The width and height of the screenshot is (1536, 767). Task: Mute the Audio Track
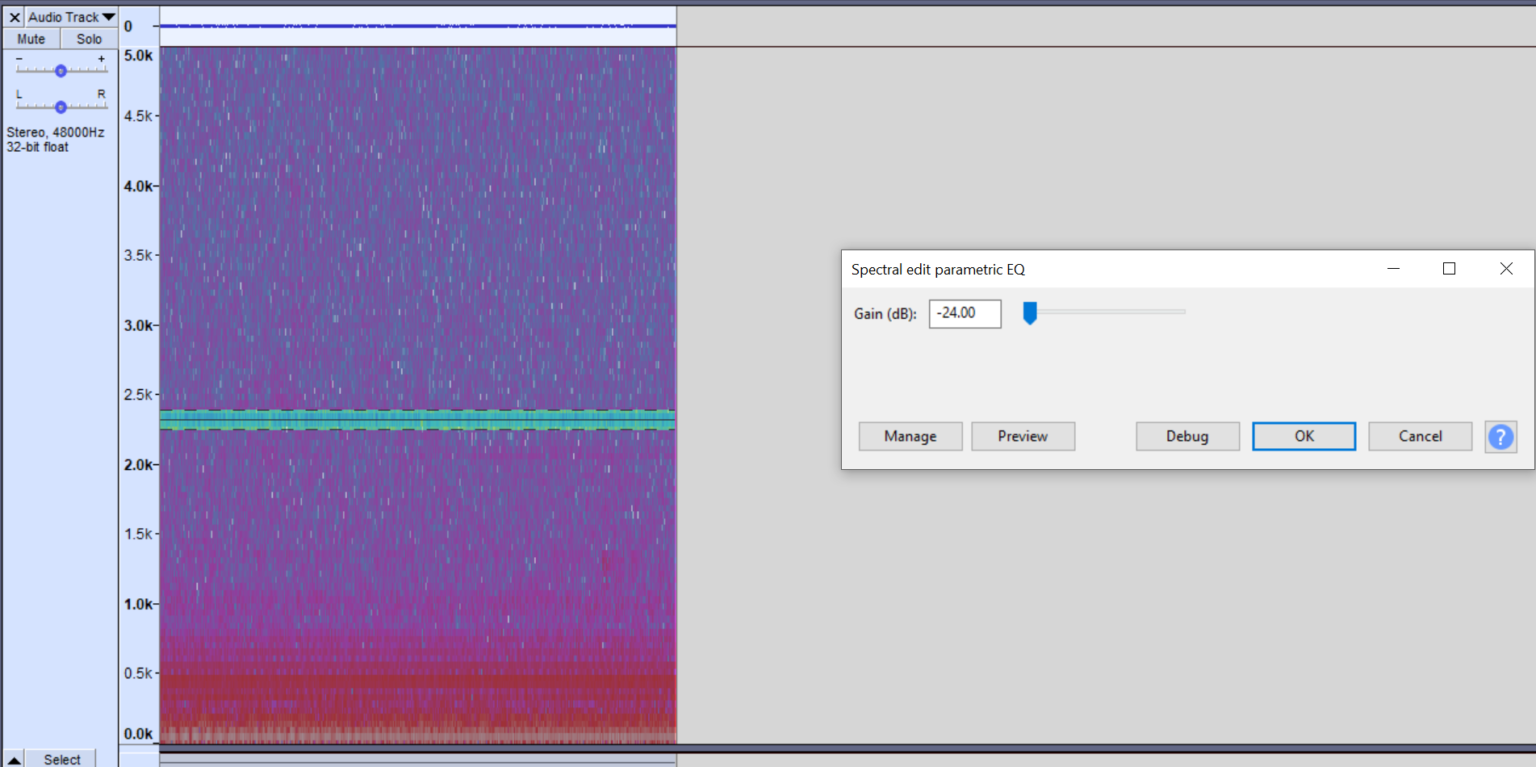(x=31, y=38)
